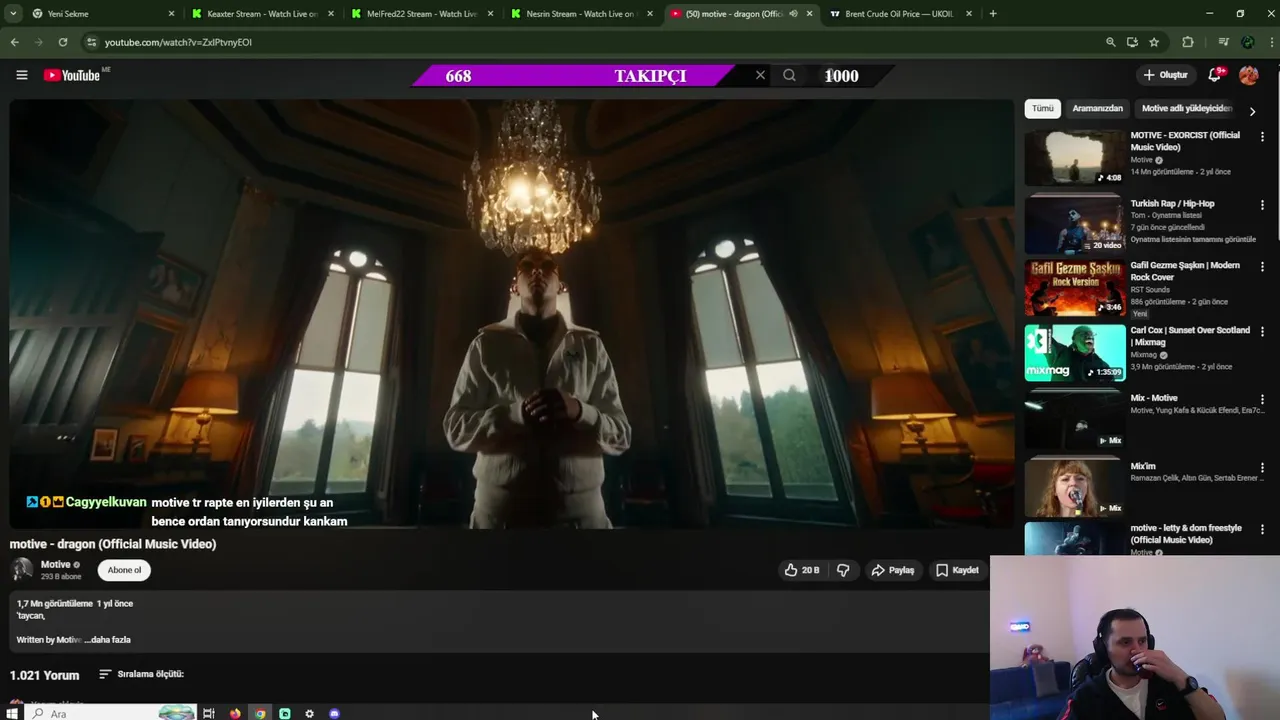Select the Aramanızdan filter chip
Image resolution: width=1280 pixels, height=720 pixels.
(x=1097, y=108)
